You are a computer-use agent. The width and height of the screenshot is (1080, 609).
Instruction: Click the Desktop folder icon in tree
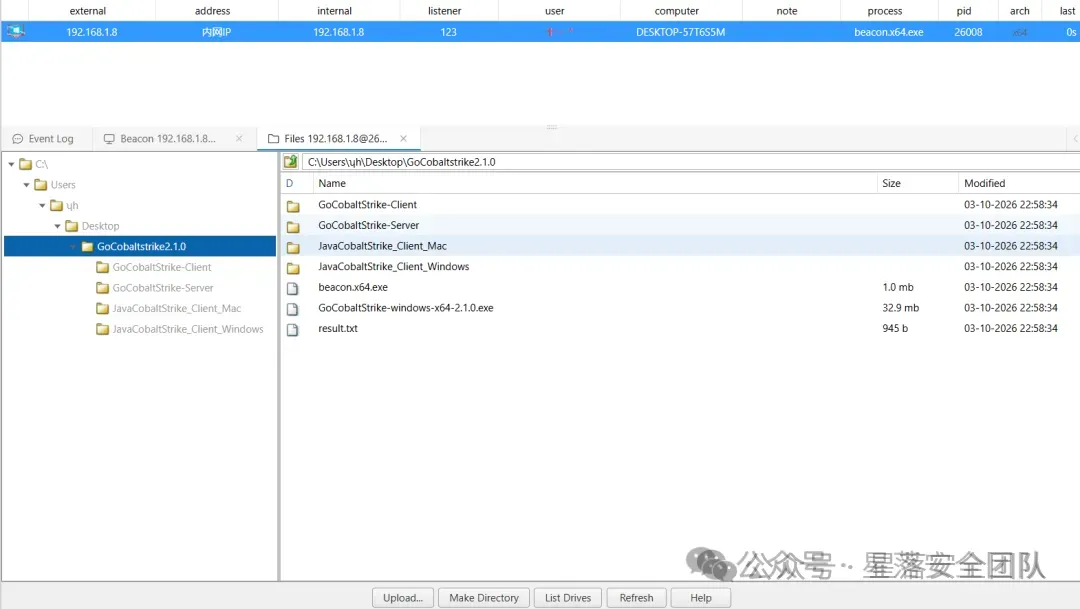coord(72,226)
